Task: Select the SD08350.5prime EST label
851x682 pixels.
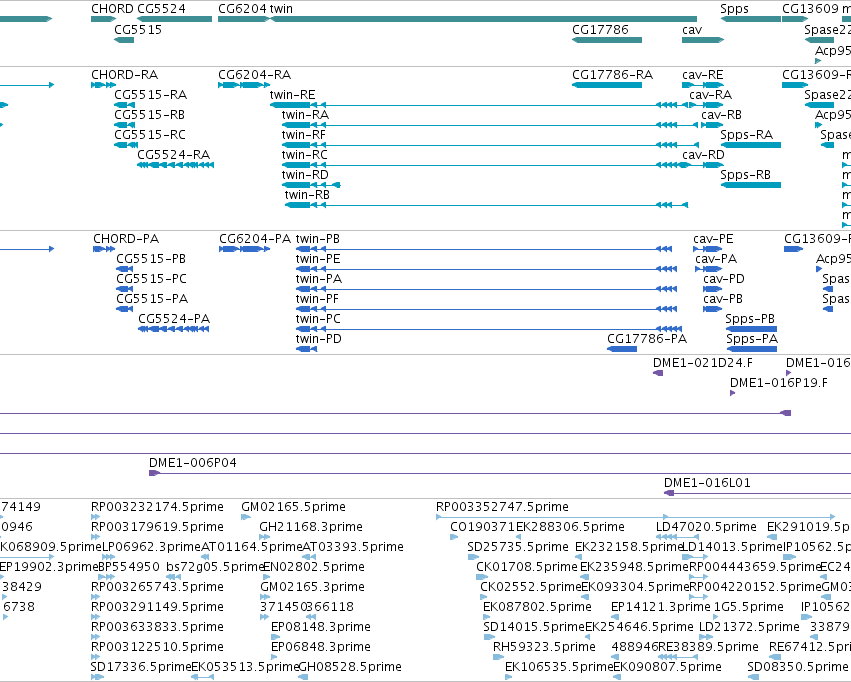Action: [798, 667]
